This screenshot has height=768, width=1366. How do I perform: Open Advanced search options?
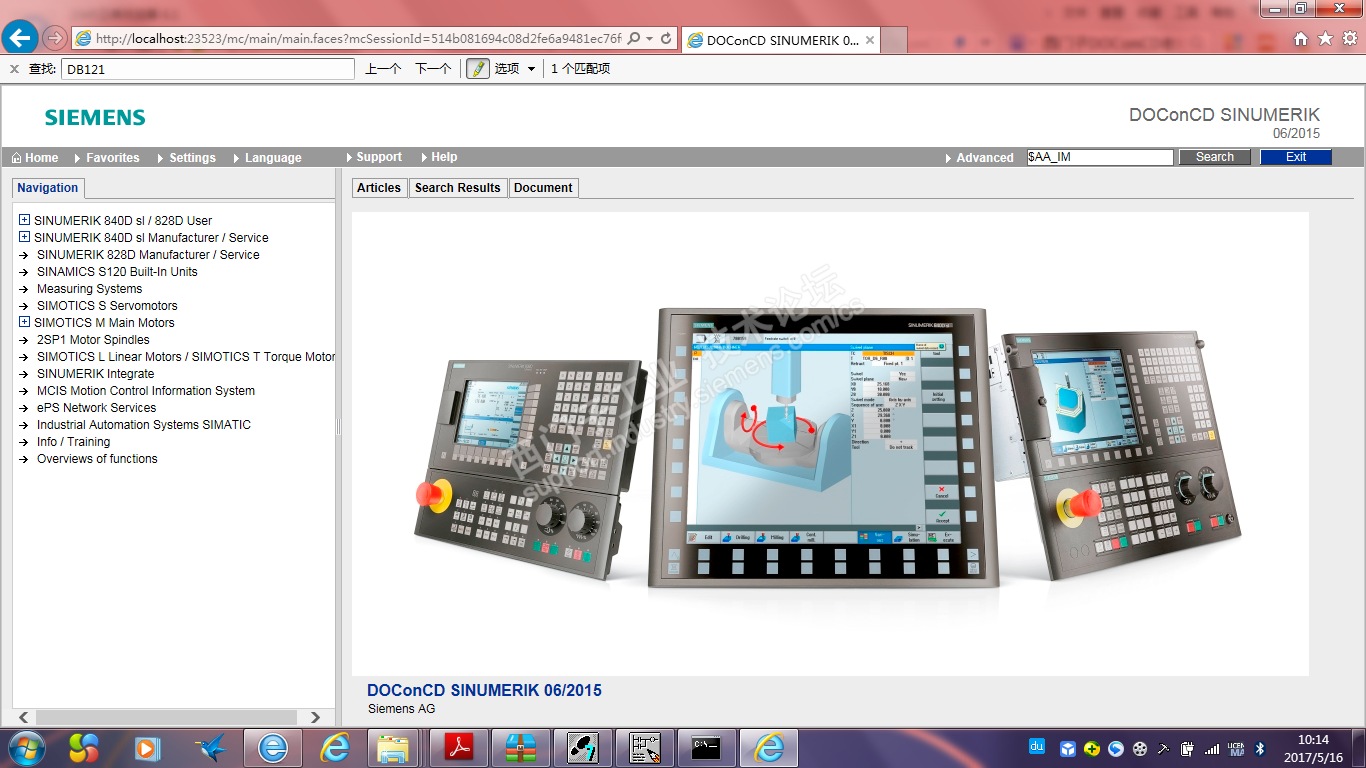(x=980, y=158)
